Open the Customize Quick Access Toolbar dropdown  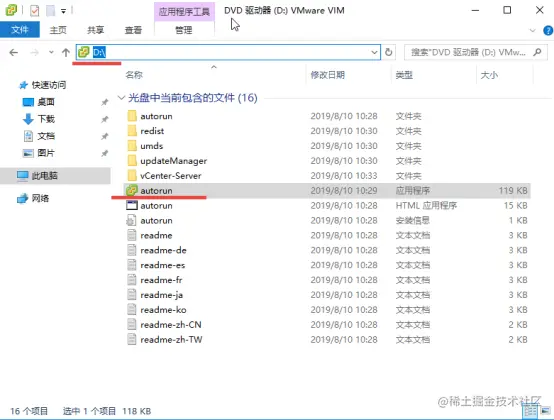pyautogui.click(x=63, y=11)
